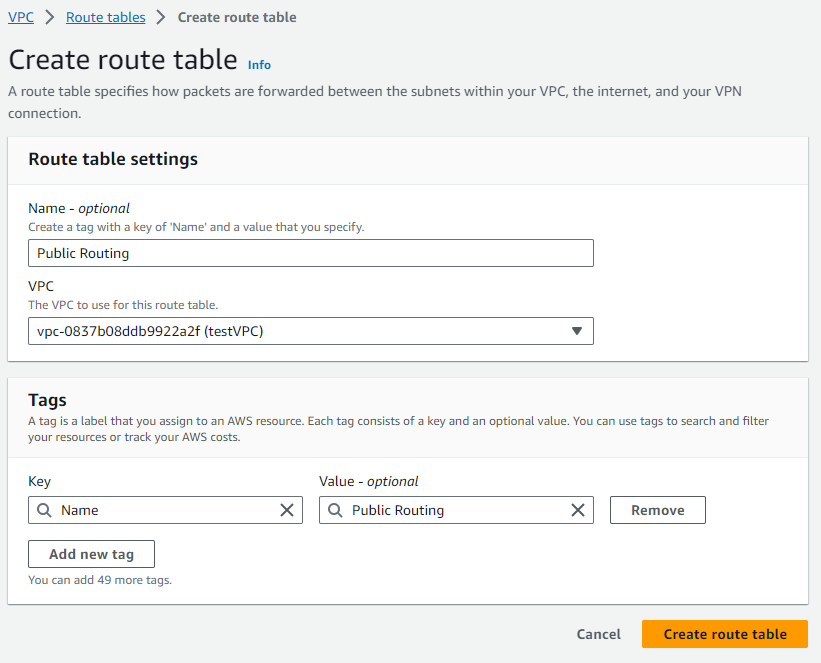Screen dimensions: 821x663
Task: Click the Create route table button
Action: coord(725,634)
